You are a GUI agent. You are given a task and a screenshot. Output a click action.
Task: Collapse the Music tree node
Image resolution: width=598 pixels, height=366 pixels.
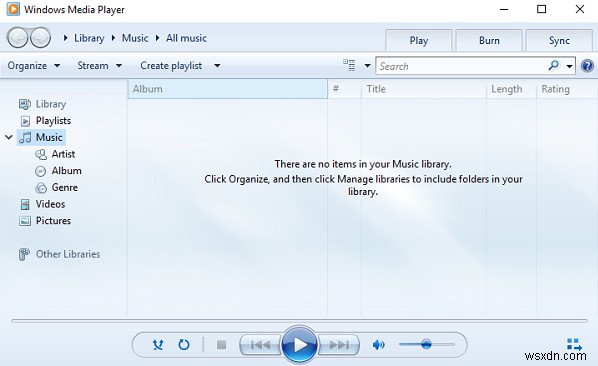[x=9, y=137]
